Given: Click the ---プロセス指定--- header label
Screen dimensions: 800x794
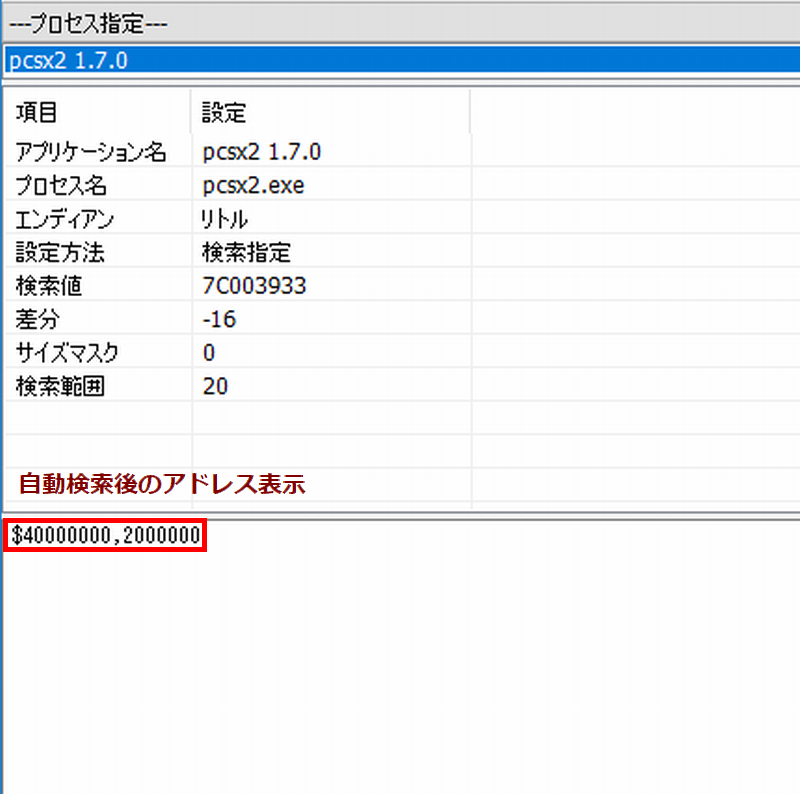Looking at the screenshot, I should (88, 23).
